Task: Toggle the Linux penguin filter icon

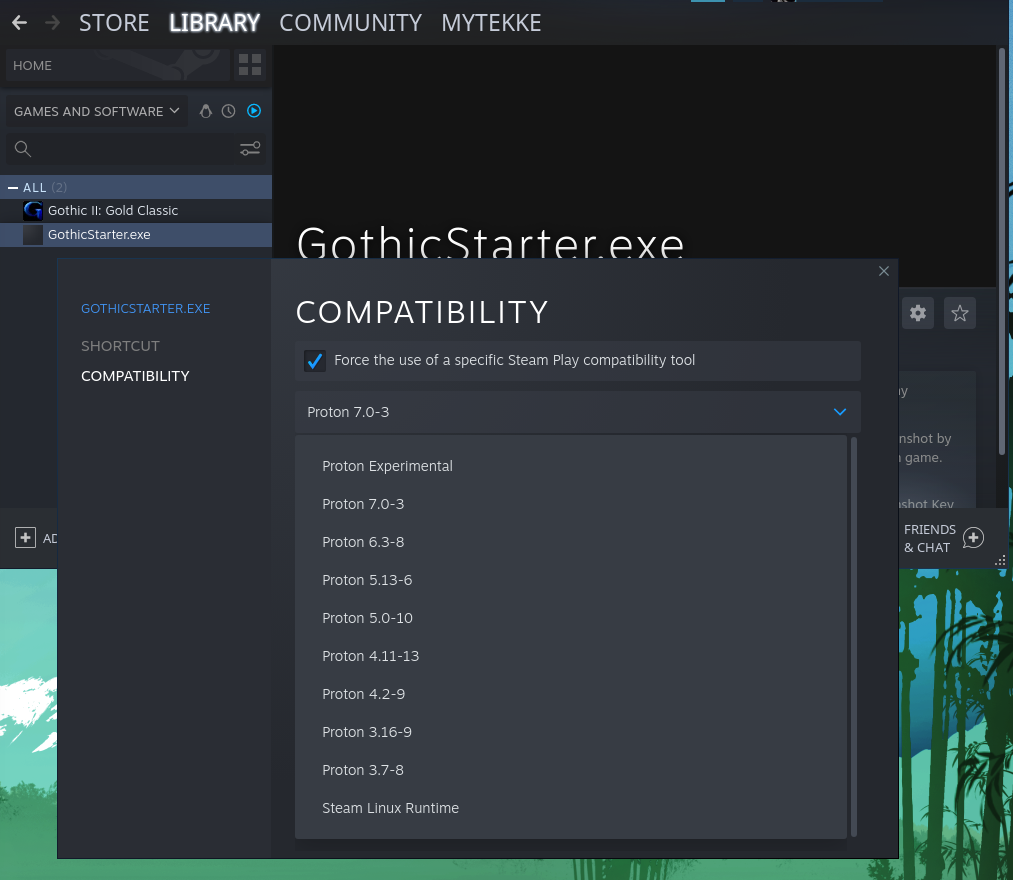Action: [206, 111]
